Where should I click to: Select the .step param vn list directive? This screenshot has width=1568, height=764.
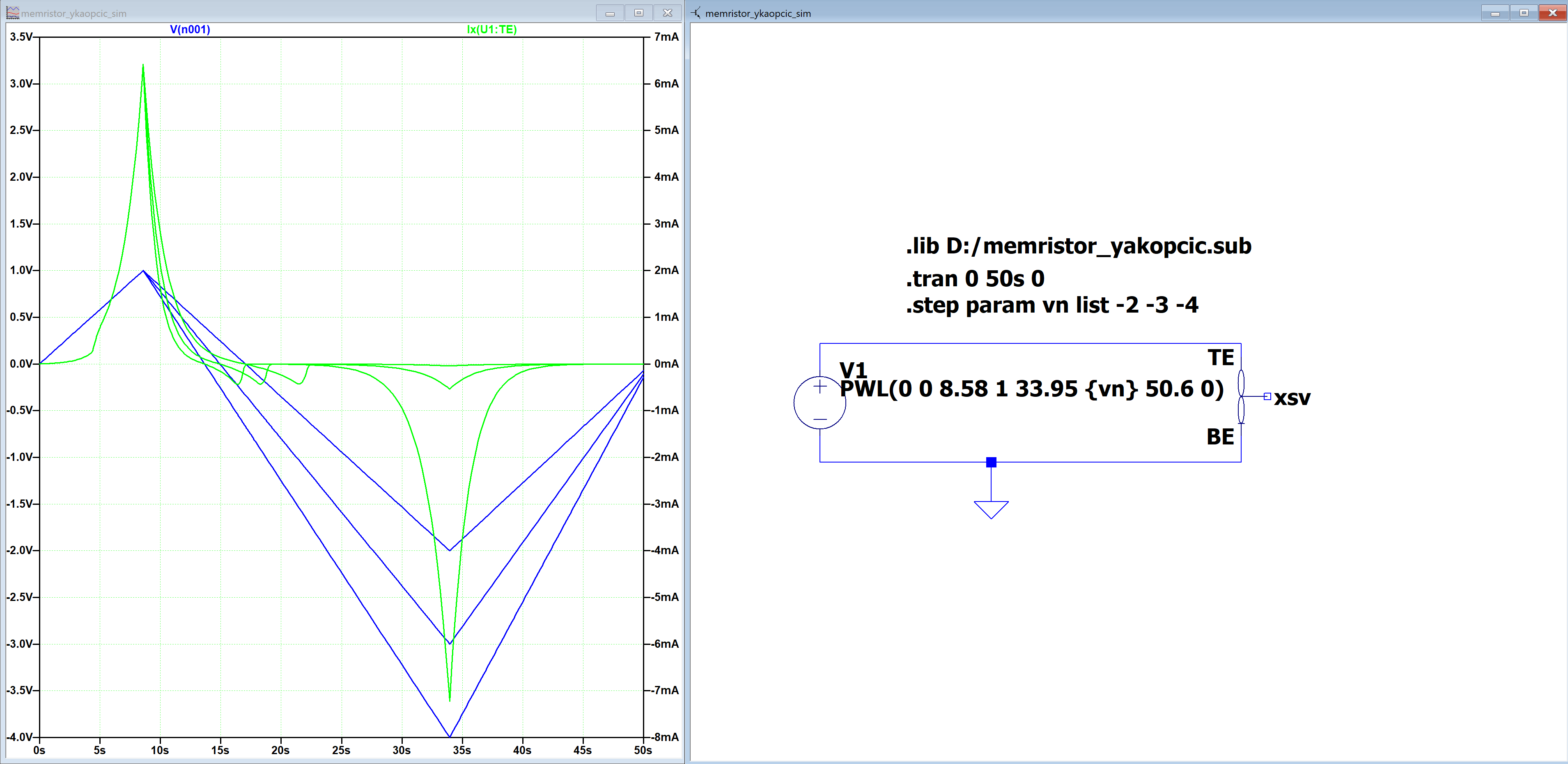(x=1052, y=305)
